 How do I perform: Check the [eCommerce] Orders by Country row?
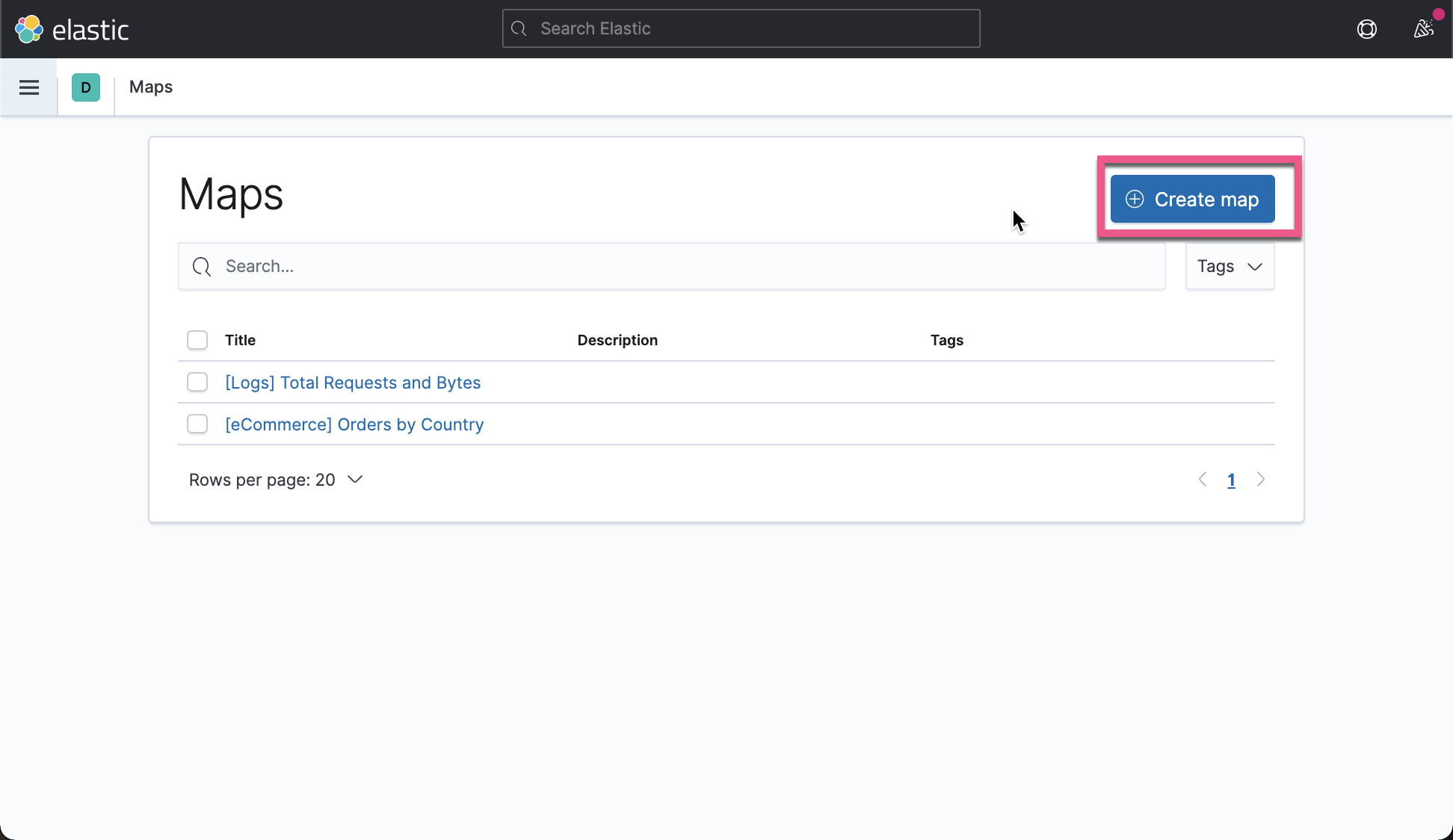pyautogui.click(x=197, y=424)
